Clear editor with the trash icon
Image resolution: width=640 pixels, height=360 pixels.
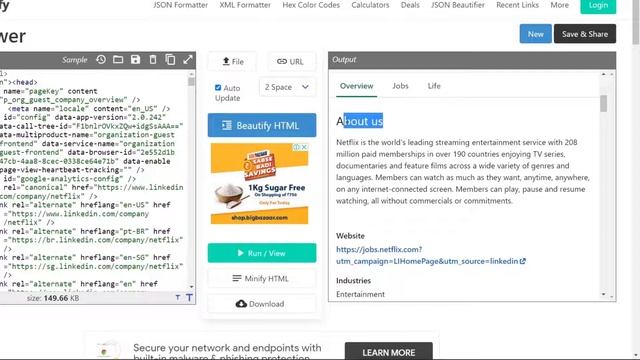coord(153,60)
